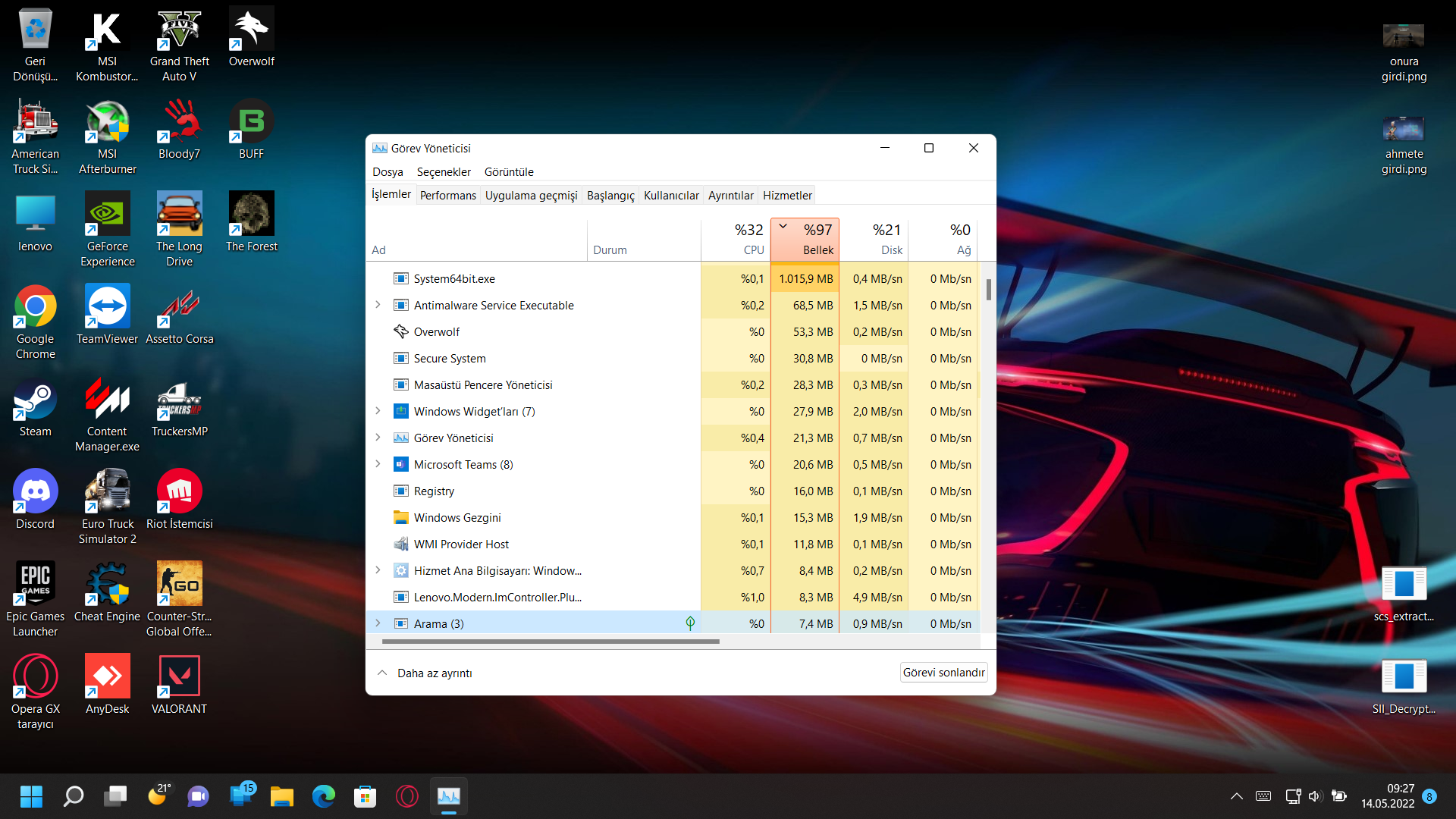Open the Seçenekler menu
The width and height of the screenshot is (1456, 819).
(444, 172)
